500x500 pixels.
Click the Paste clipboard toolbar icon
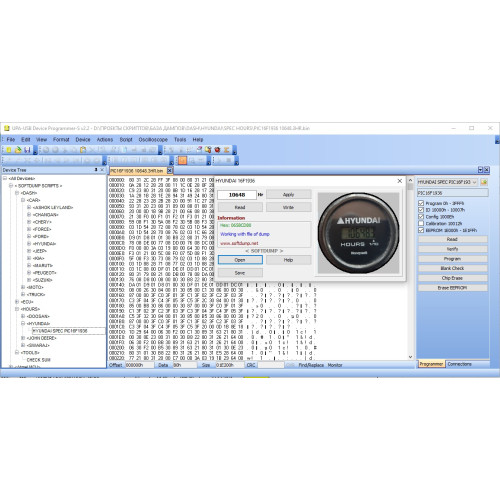point(83,150)
